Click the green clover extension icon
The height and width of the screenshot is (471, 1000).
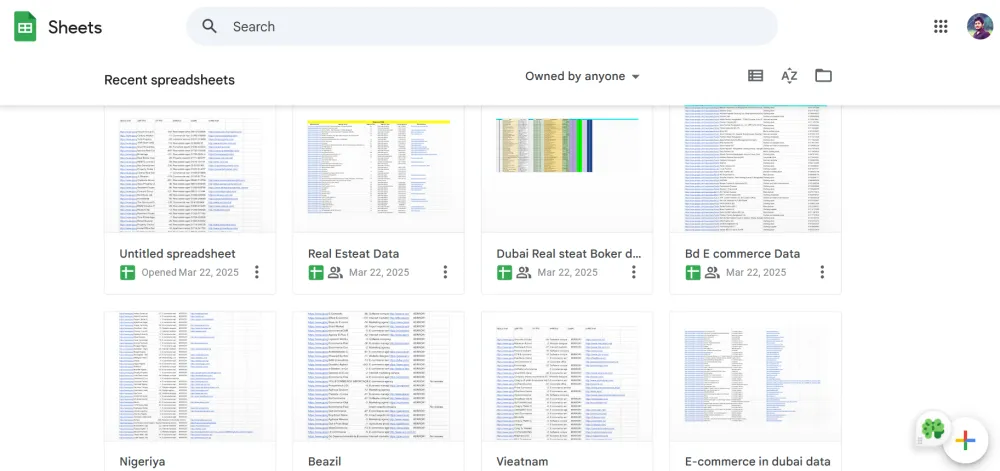(932, 430)
